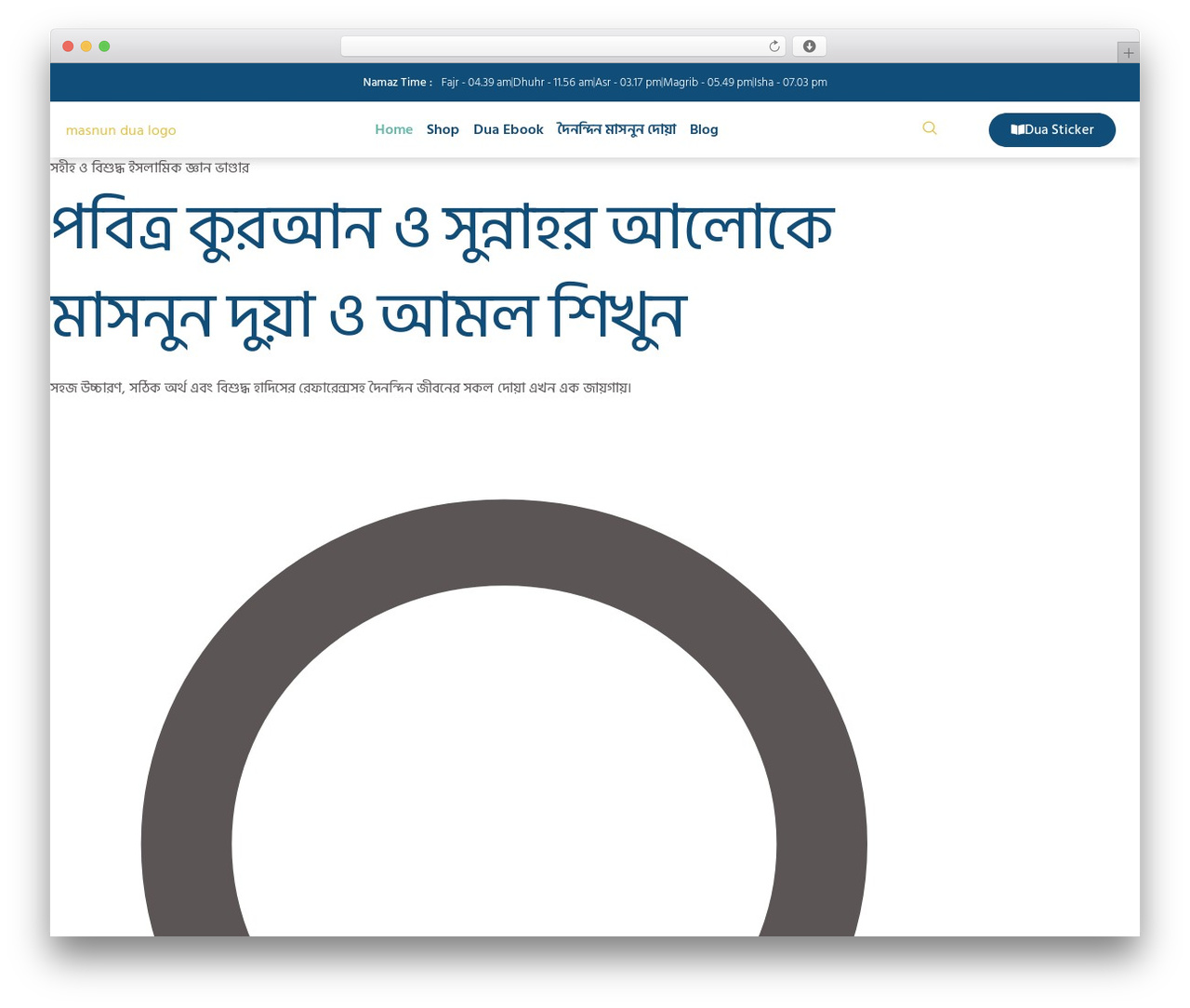Click the Dua Sticker button
Viewport: 1190px width, 1008px height.
(1051, 130)
